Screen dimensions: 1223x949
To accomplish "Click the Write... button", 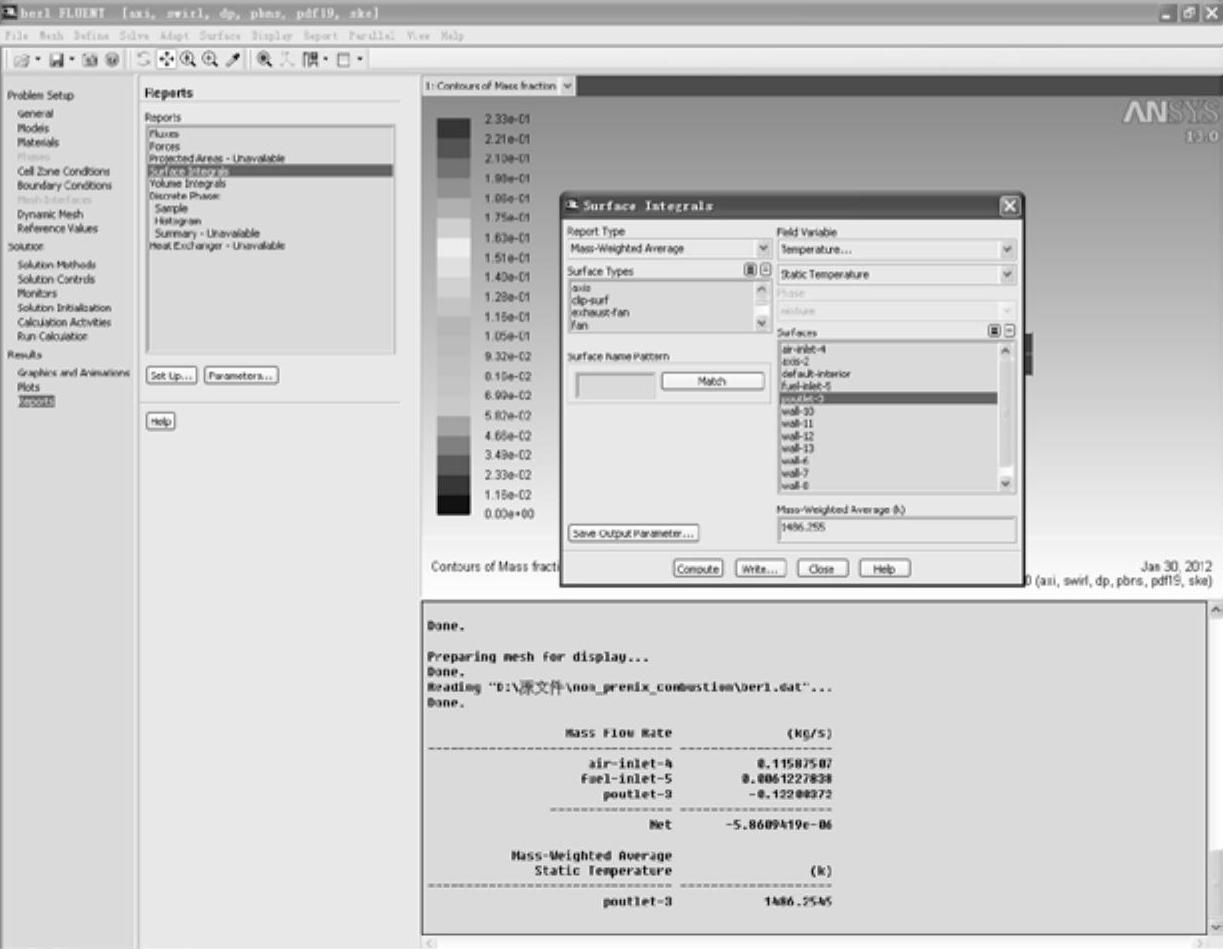I will 761,568.
